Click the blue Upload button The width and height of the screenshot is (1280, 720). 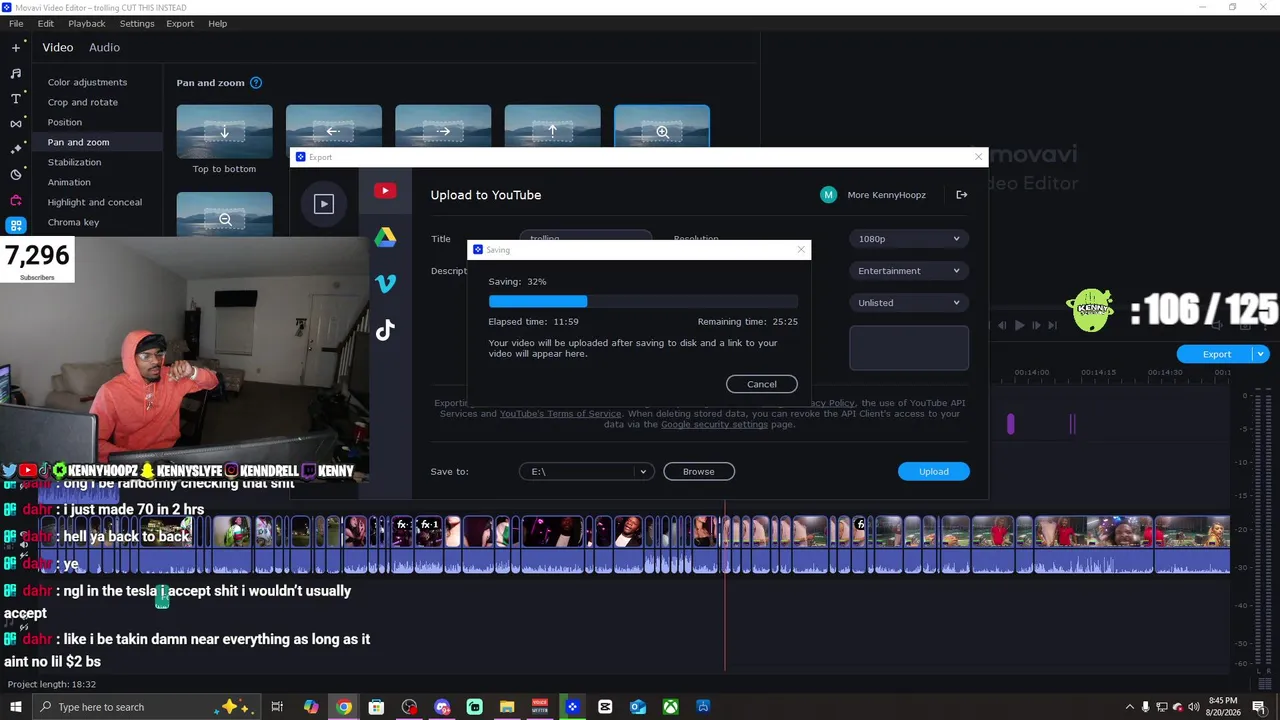934,472
